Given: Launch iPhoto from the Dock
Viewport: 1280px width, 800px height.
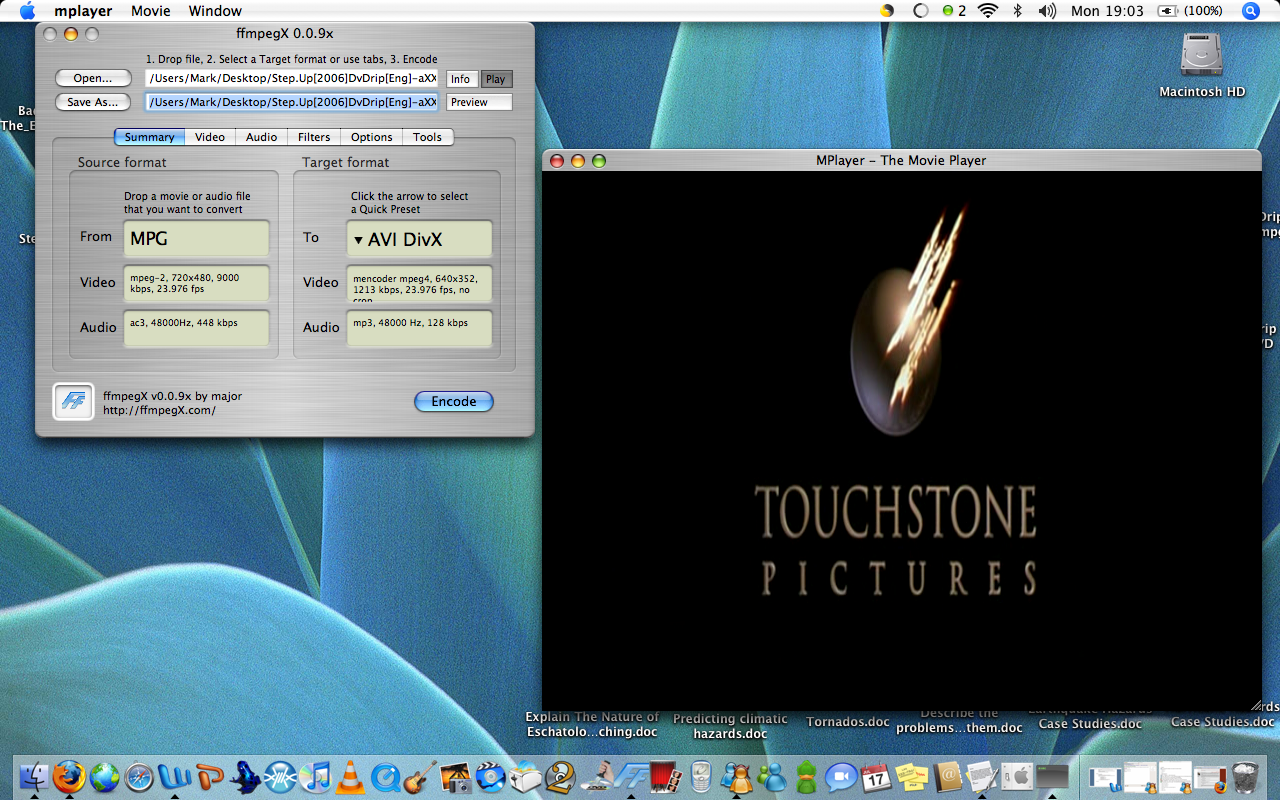Looking at the screenshot, I should 456,777.
